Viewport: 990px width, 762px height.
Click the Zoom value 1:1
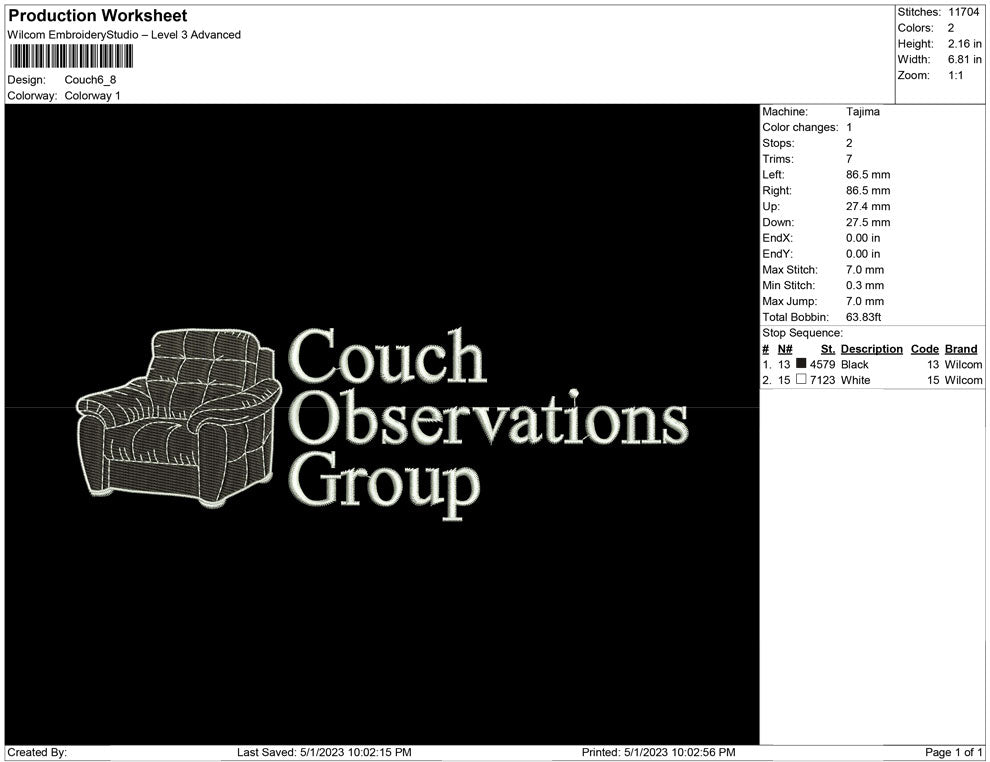(955, 75)
